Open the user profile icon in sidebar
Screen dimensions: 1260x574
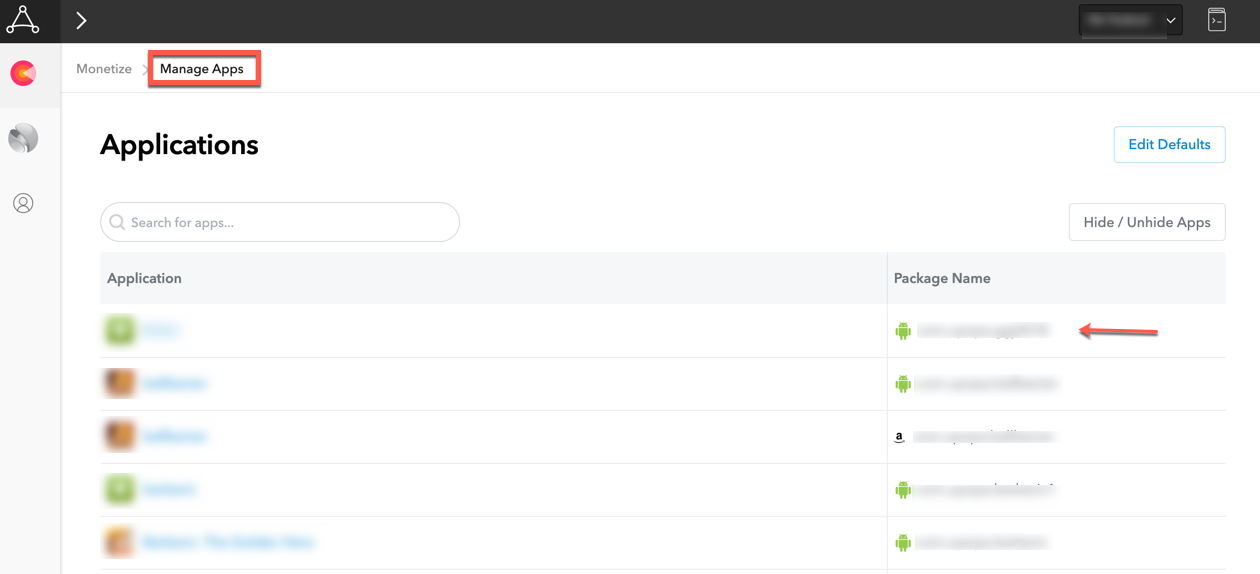pos(23,203)
